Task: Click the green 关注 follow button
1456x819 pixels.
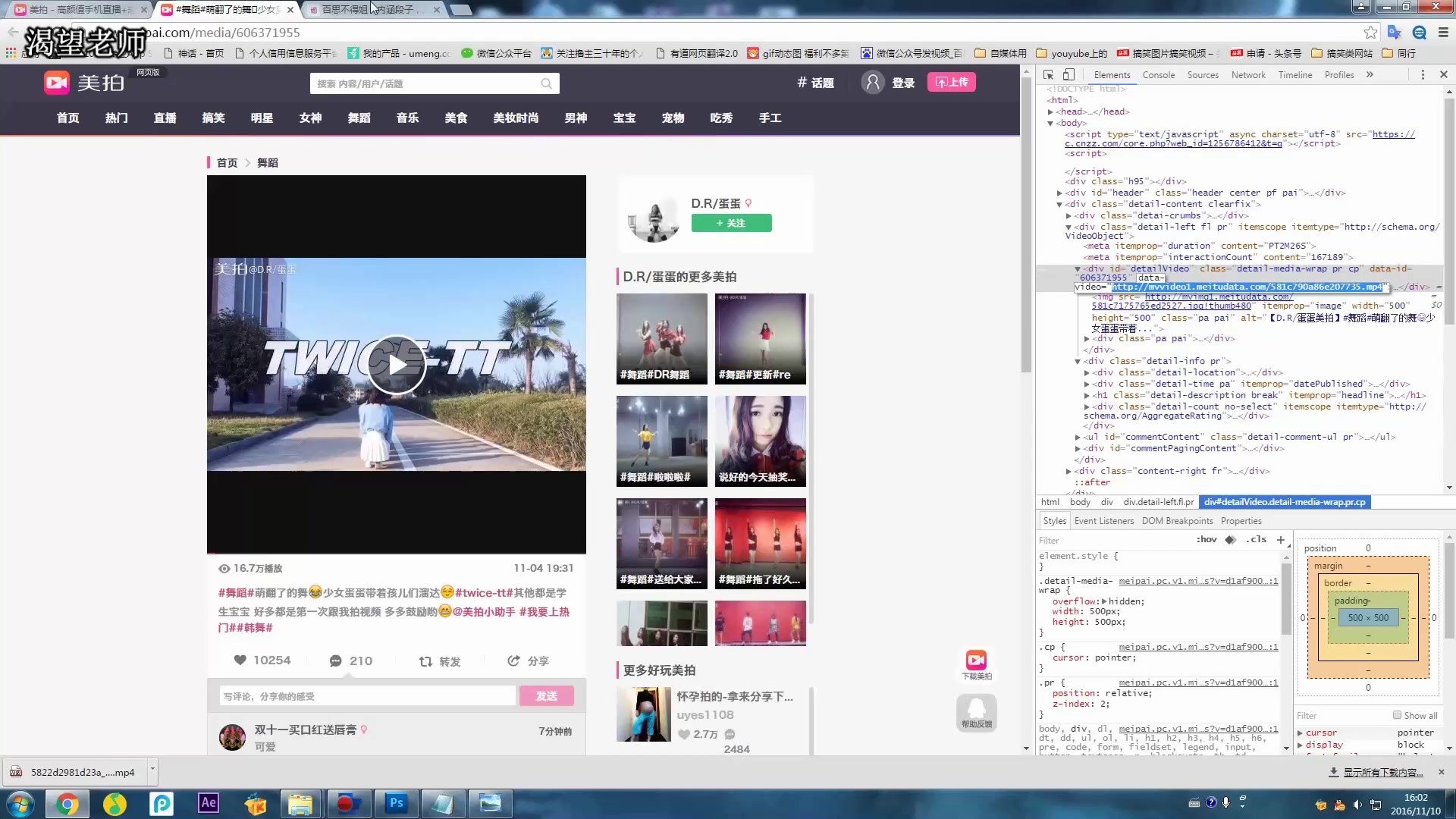Action: click(x=731, y=223)
